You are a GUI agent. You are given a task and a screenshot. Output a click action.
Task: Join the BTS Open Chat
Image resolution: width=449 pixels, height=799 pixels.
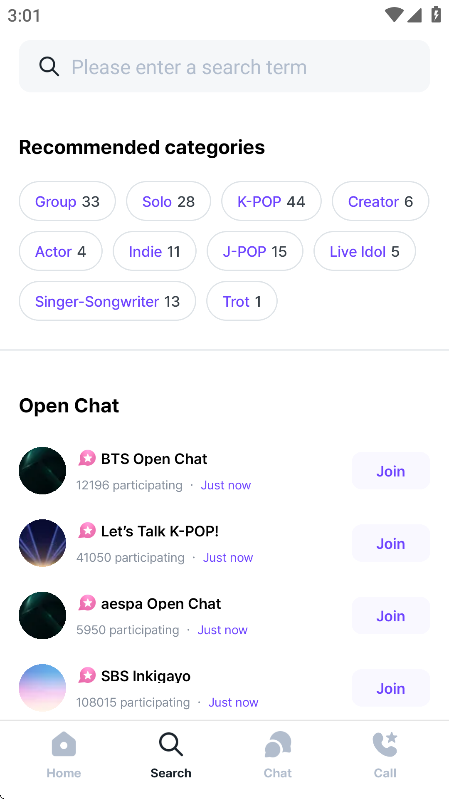coord(391,471)
